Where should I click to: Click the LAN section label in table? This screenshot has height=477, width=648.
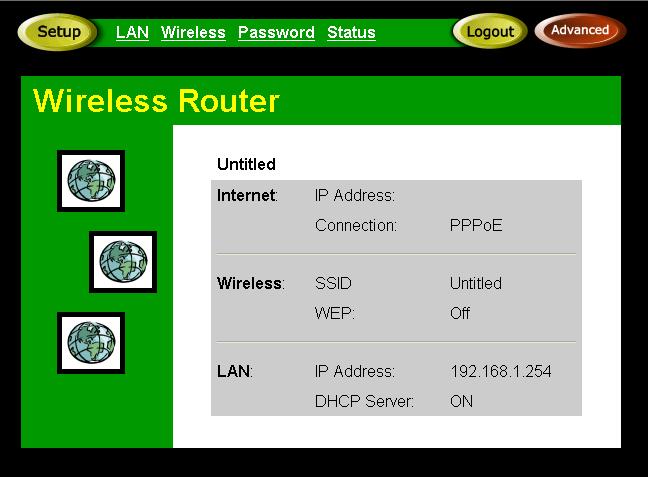(x=234, y=371)
